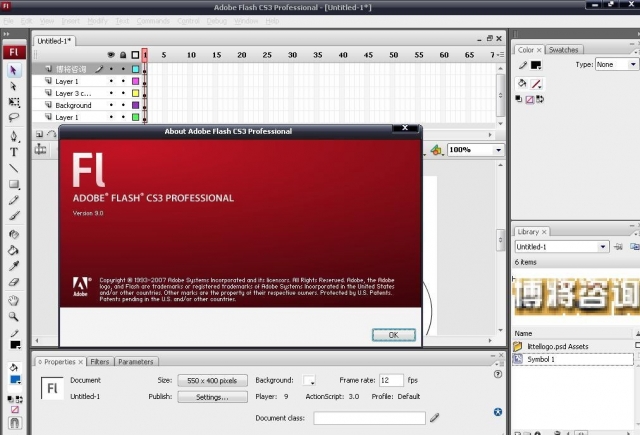The image size is (640, 435).
Task: Select the Eyedropper tool
Action: pos(14,266)
